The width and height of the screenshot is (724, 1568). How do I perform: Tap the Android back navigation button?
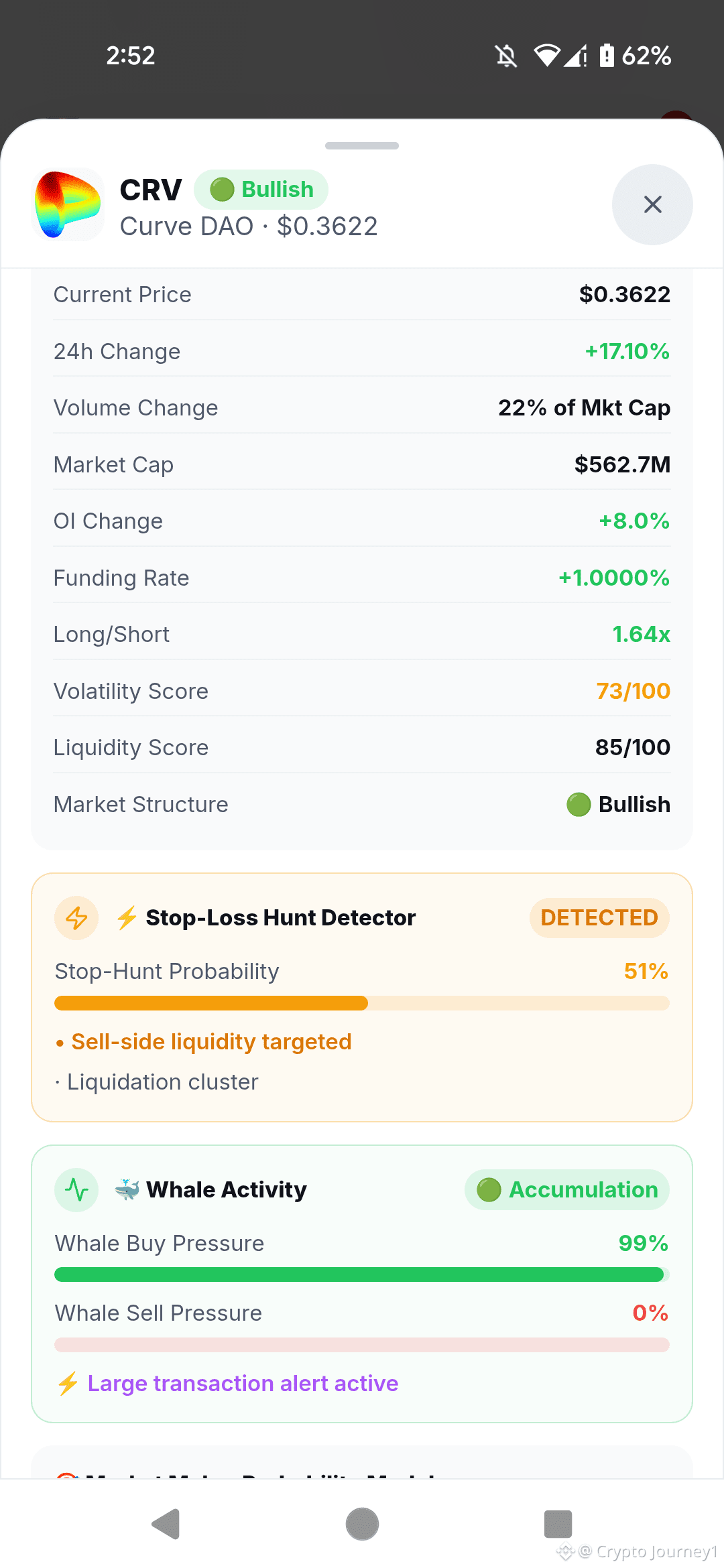click(166, 1524)
